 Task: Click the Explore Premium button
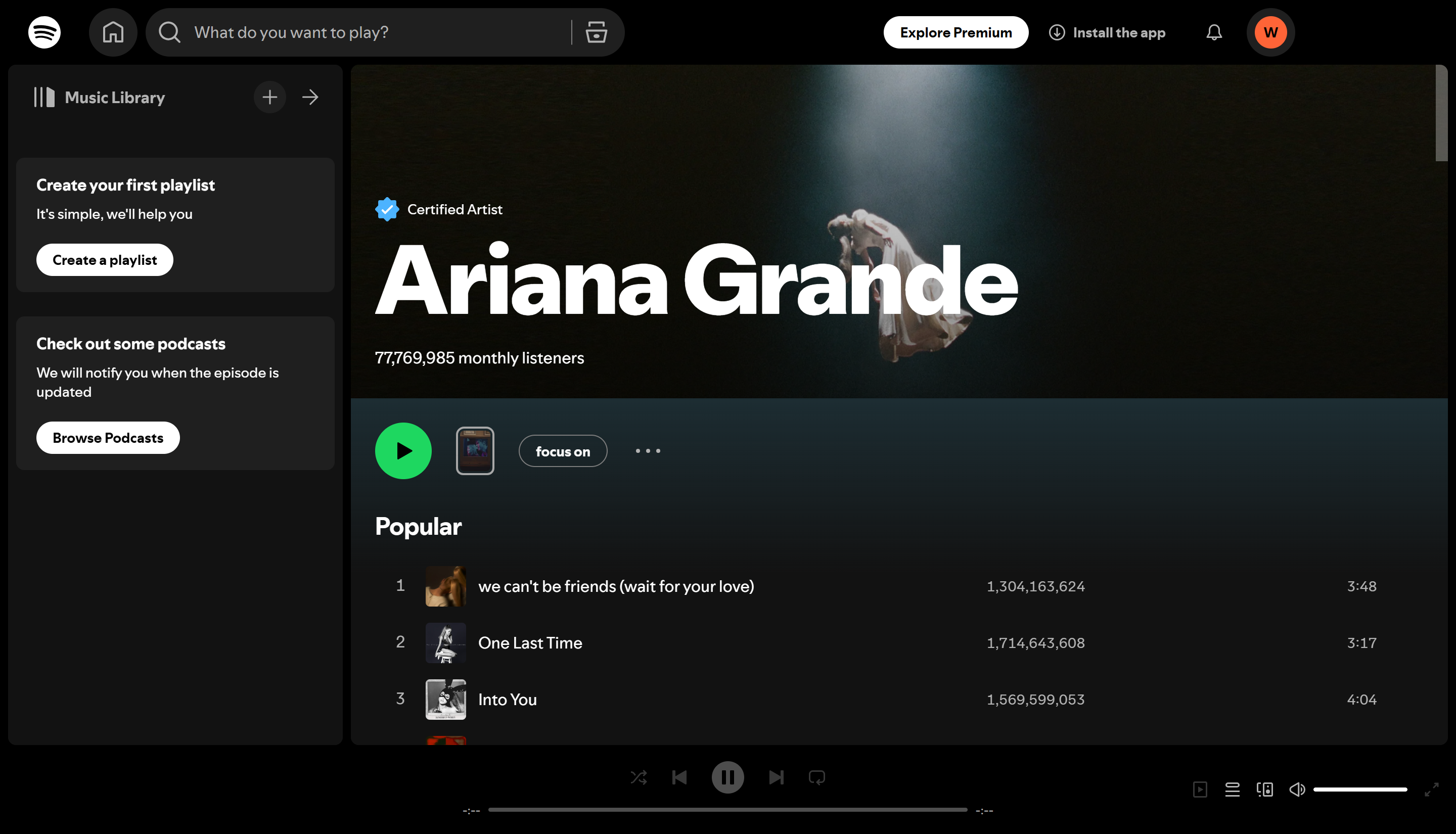(x=955, y=32)
